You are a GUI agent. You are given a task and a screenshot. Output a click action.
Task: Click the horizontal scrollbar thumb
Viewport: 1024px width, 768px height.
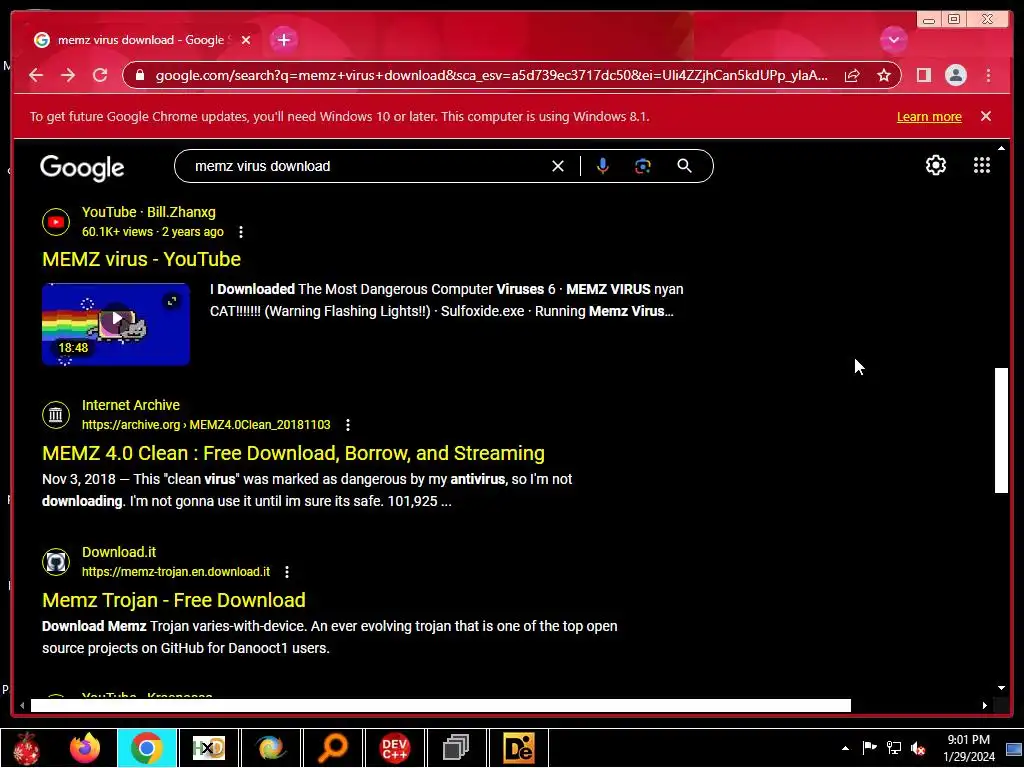point(441,705)
